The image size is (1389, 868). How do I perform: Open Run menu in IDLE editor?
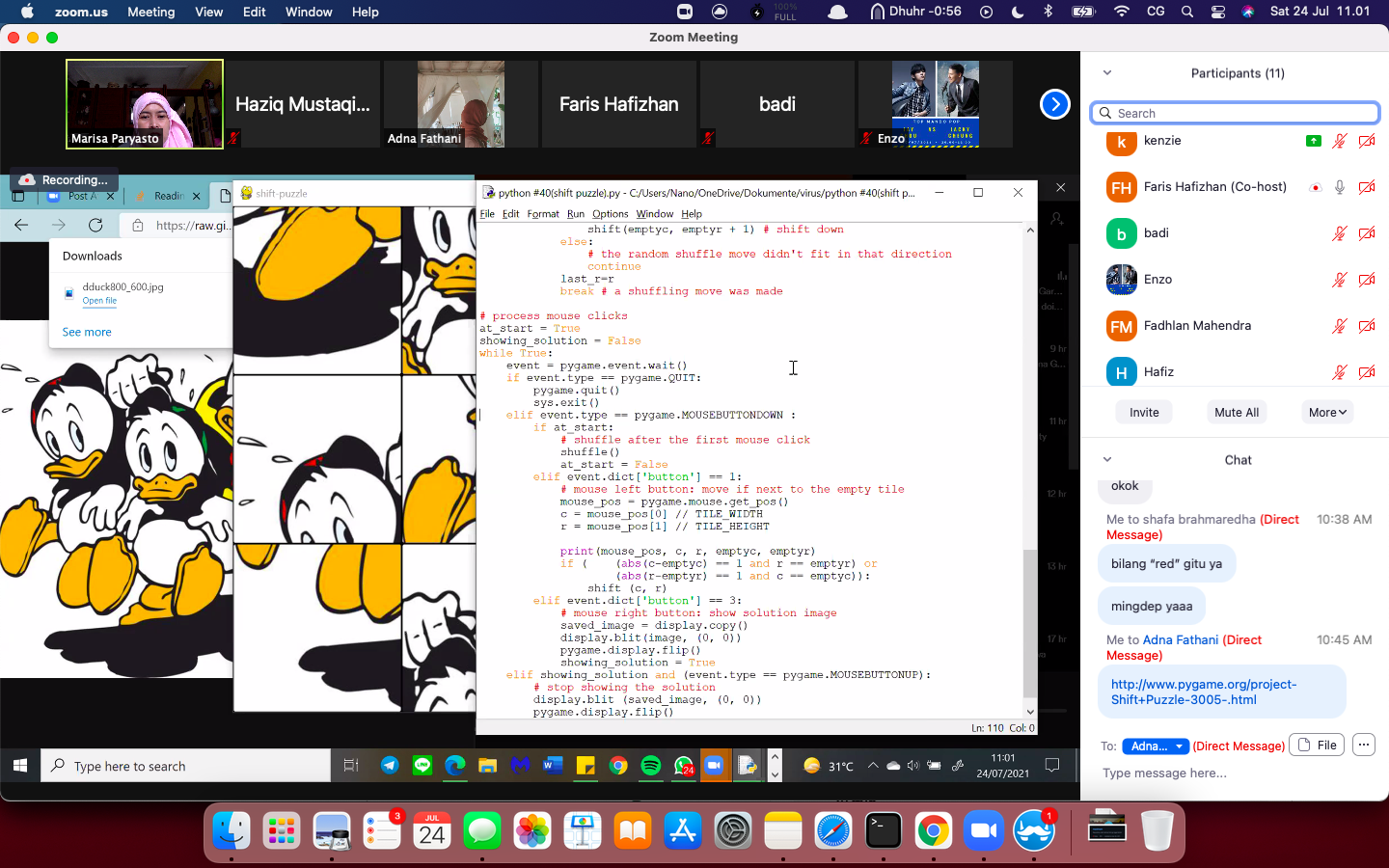[x=576, y=214]
